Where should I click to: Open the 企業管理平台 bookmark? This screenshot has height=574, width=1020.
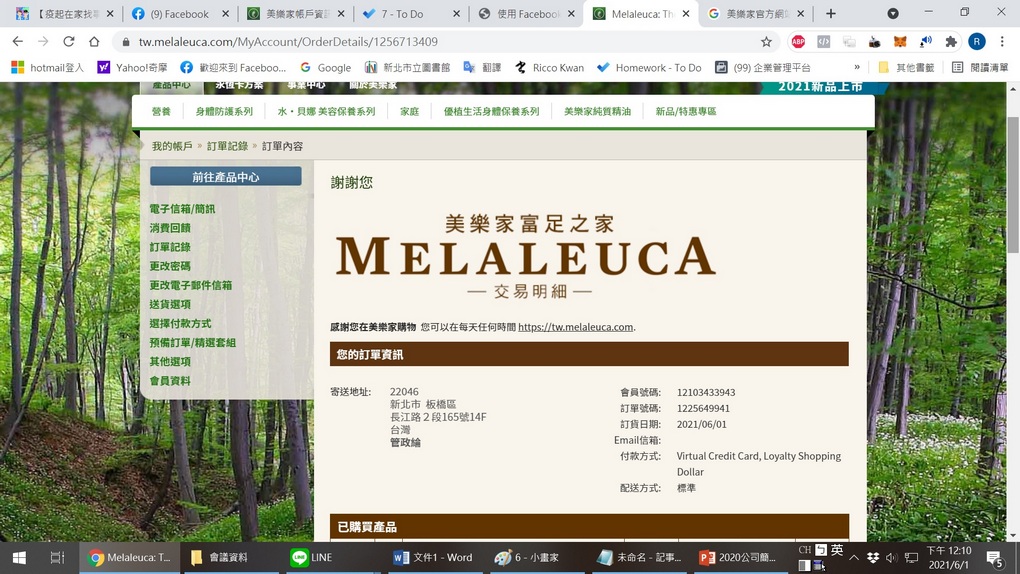pyautogui.click(x=762, y=68)
